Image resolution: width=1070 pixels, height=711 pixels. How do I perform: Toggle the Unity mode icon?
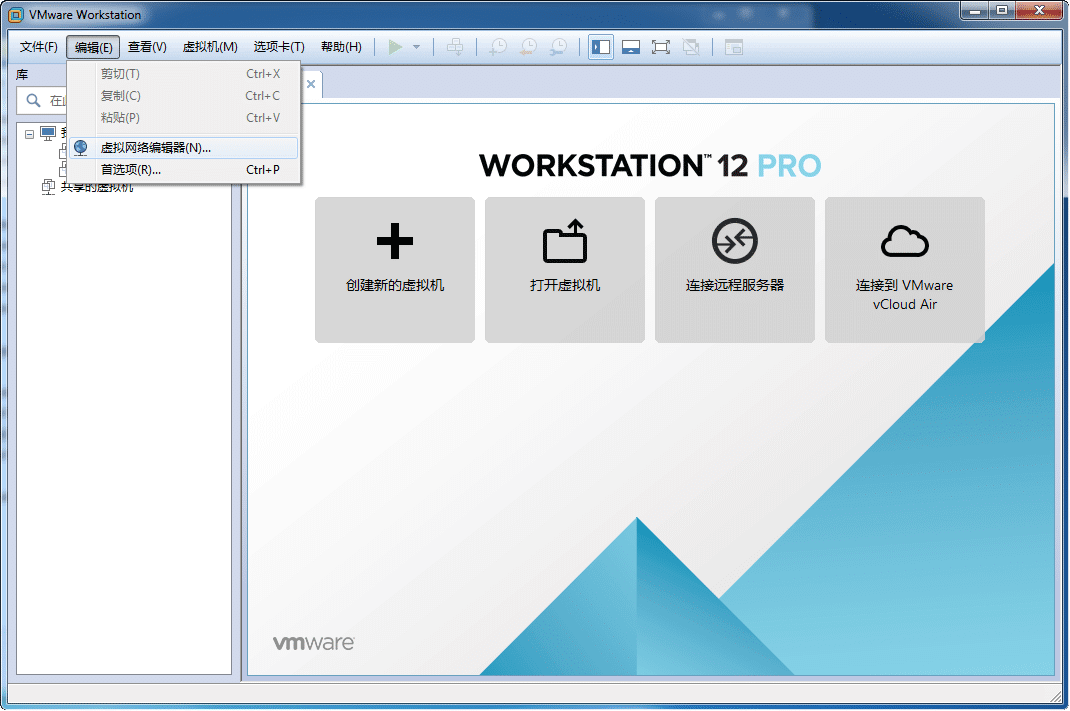tap(691, 47)
